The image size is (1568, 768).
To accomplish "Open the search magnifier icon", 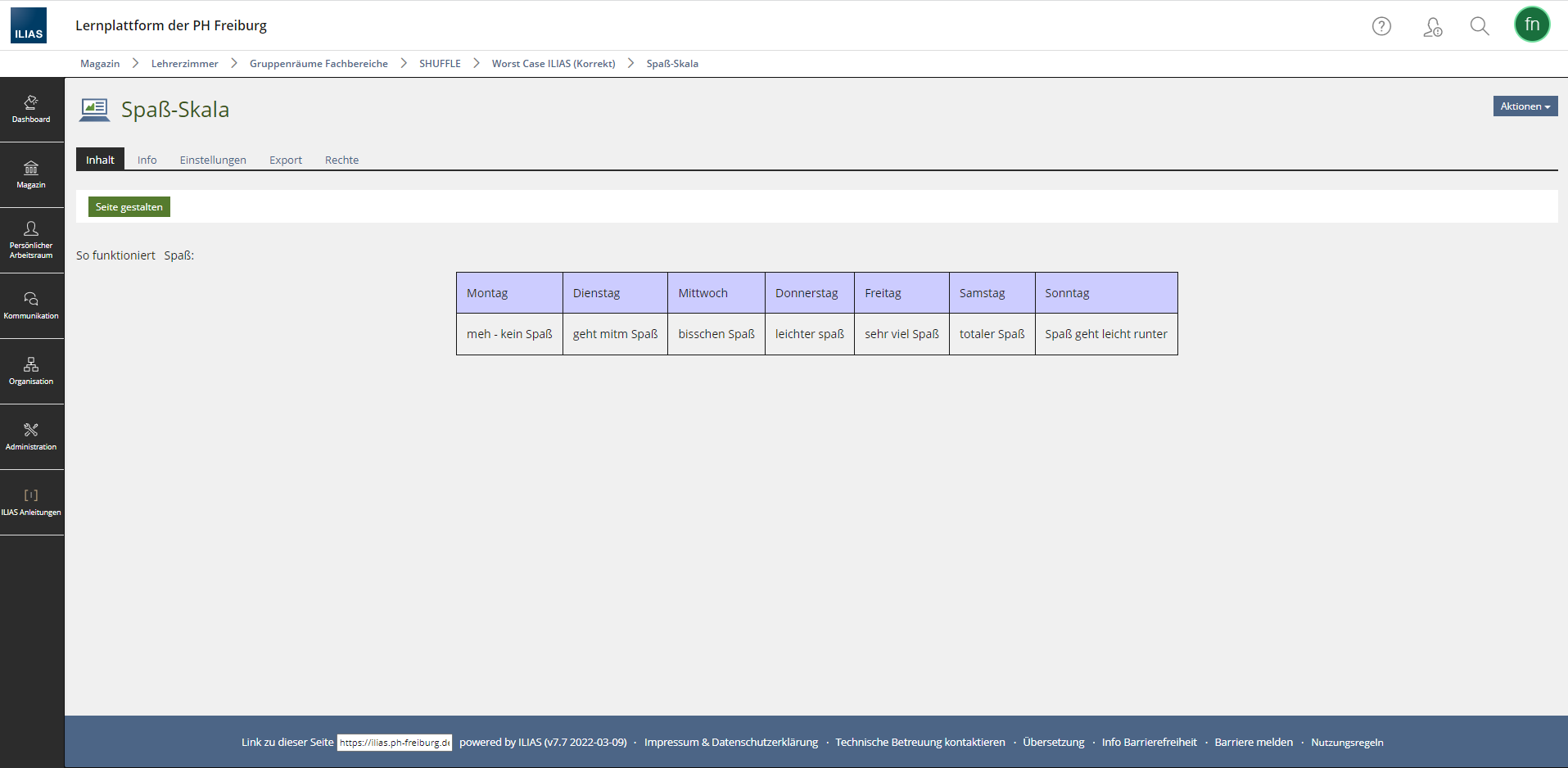I will tap(1479, 26).
